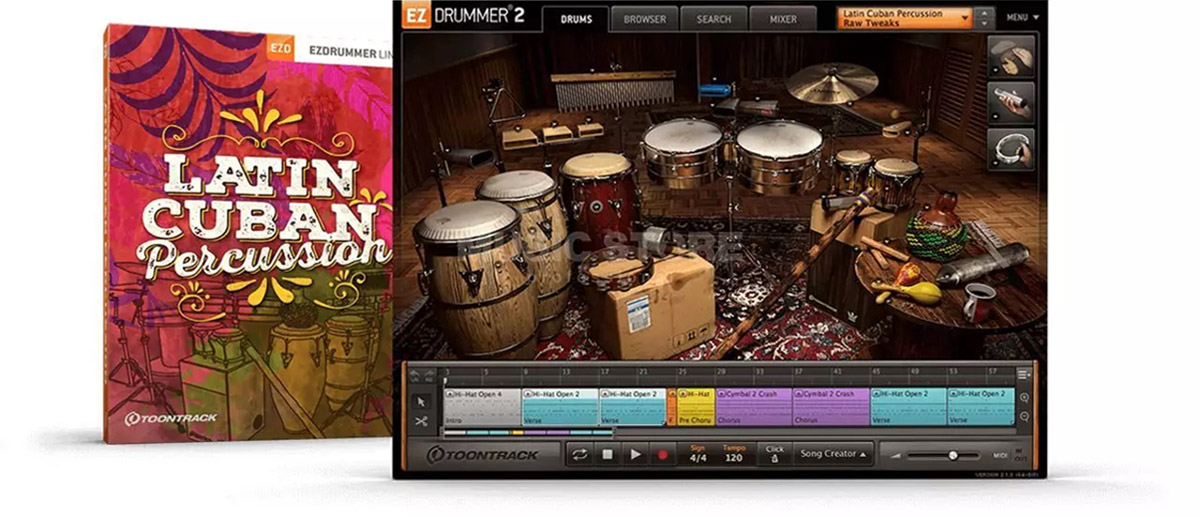The height and width of the screenshot is (517, 1200).
Task: Switch to the Mixer tab
Action: [783, 19]
